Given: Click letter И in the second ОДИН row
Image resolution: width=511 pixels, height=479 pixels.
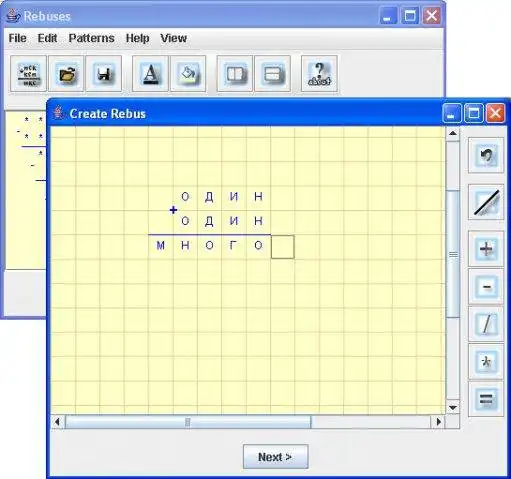Looking at the screenshot, I should coord(234,221).
